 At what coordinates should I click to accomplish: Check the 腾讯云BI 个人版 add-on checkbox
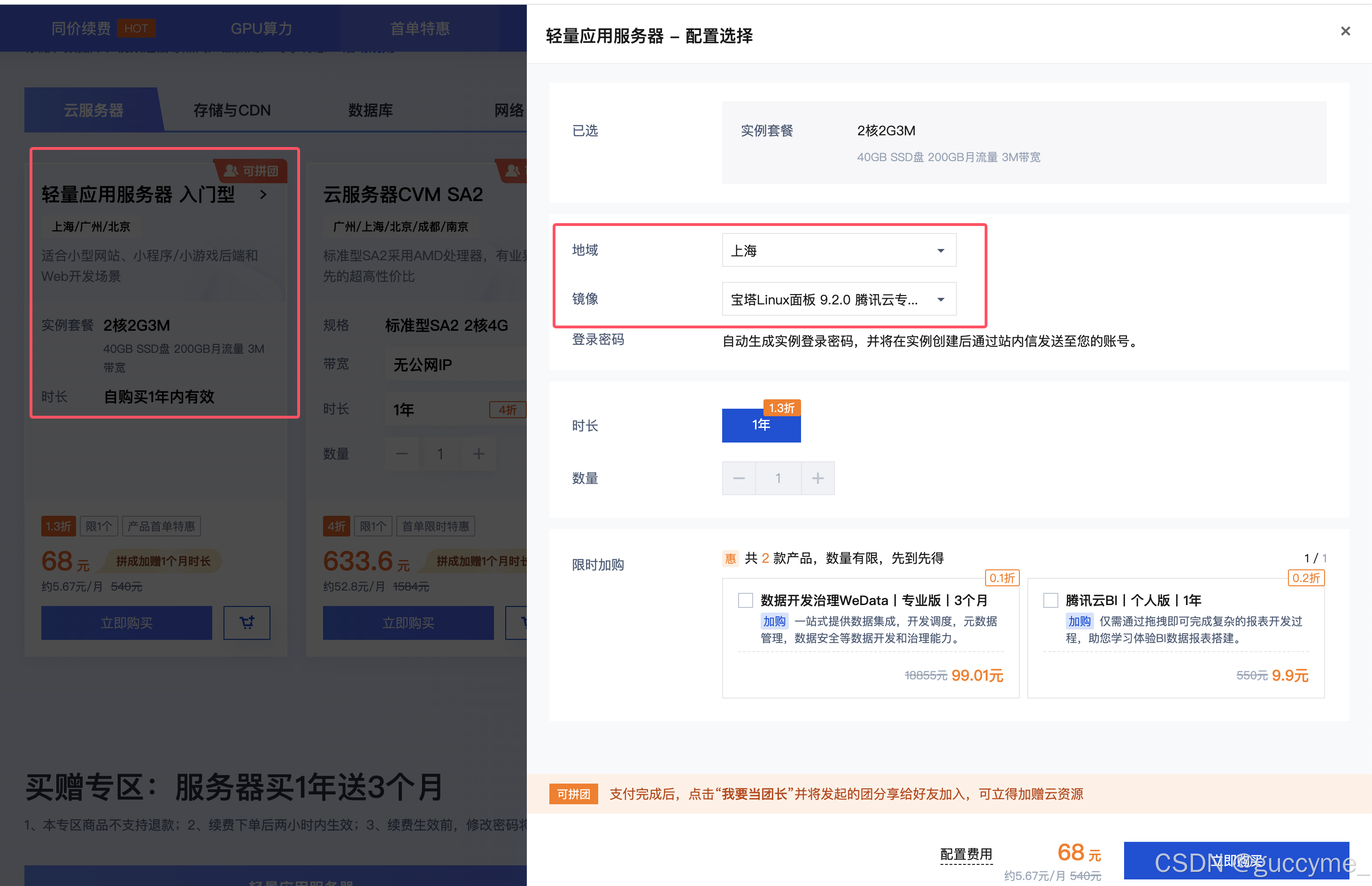[x=1050, y=600]
